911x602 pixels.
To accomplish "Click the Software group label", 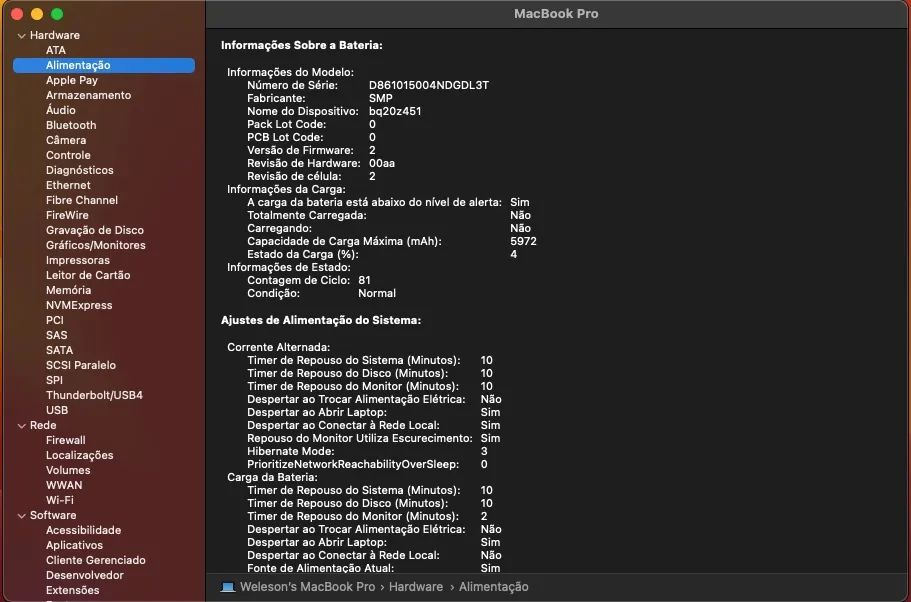I will [x=53, y=515].
